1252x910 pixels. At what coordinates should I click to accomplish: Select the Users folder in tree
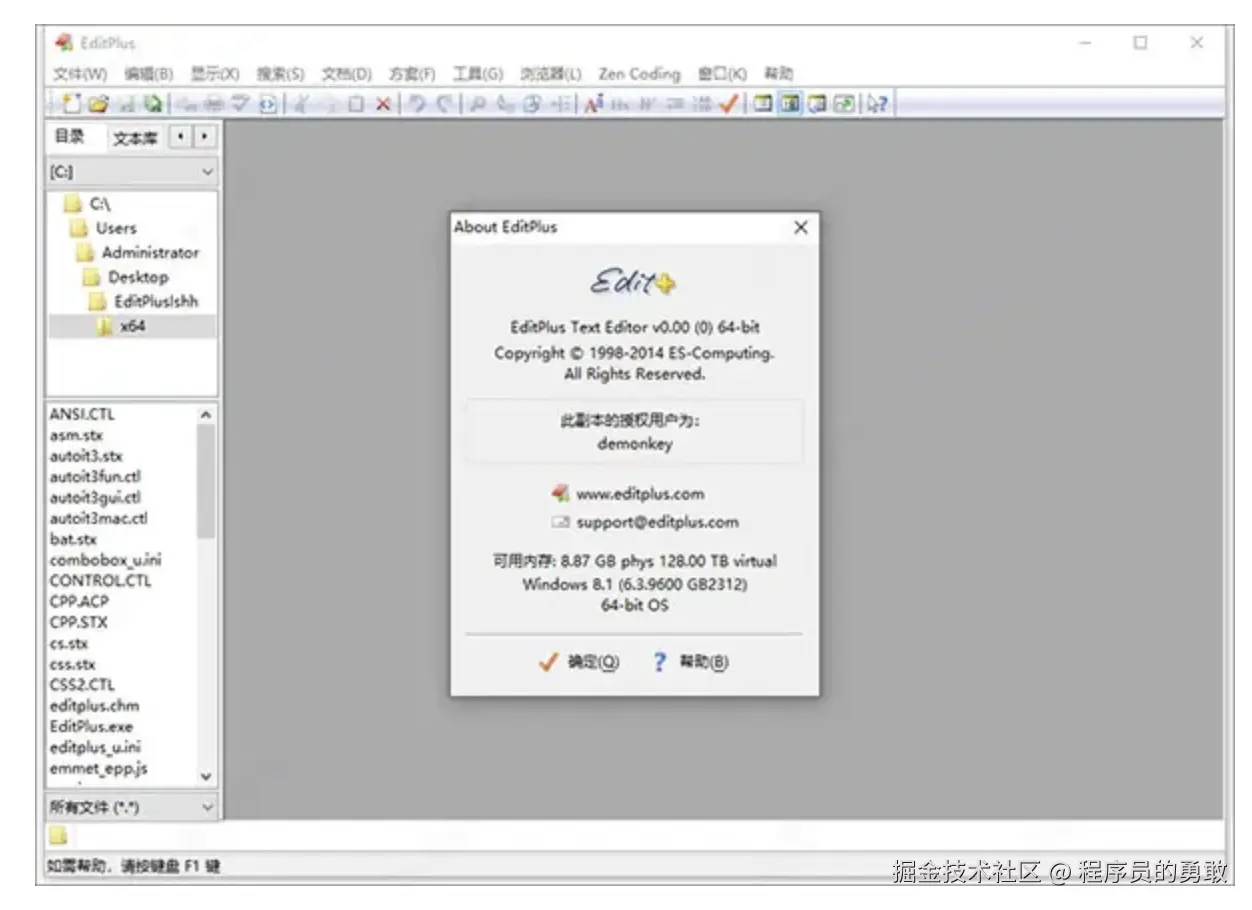(x=105, y=228)
